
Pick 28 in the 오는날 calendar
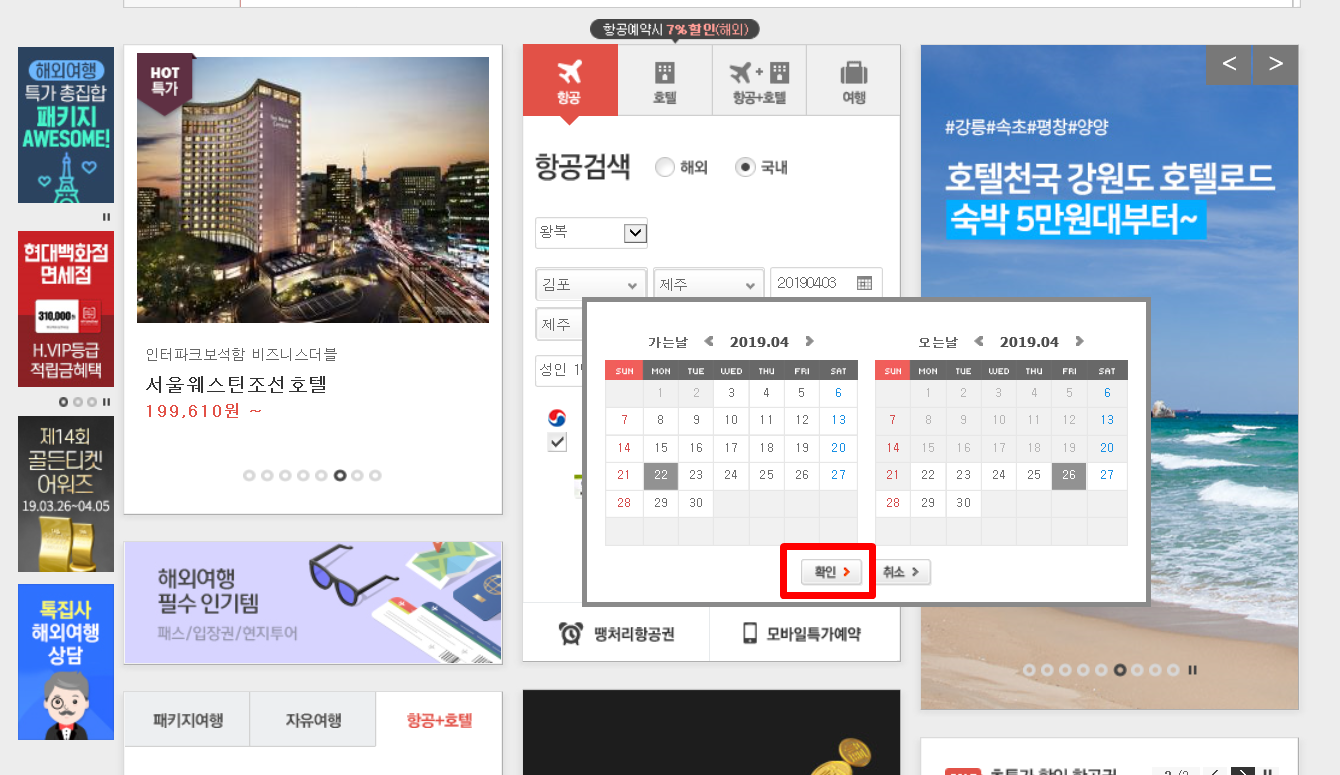[893, 503]
